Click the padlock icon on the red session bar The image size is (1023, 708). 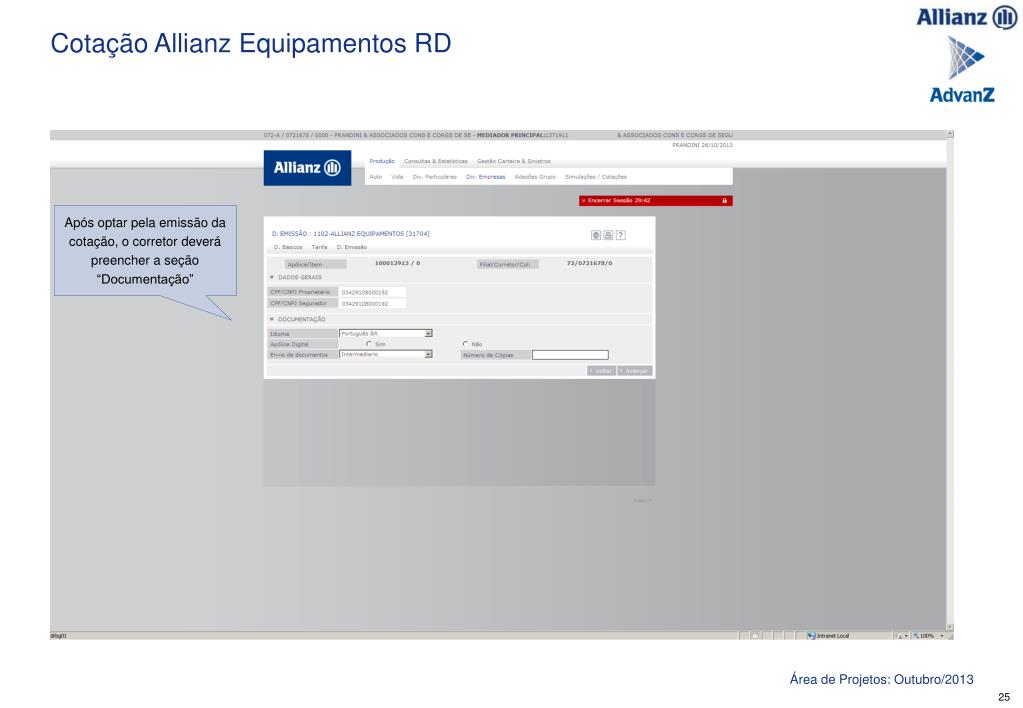click(724, 200)
